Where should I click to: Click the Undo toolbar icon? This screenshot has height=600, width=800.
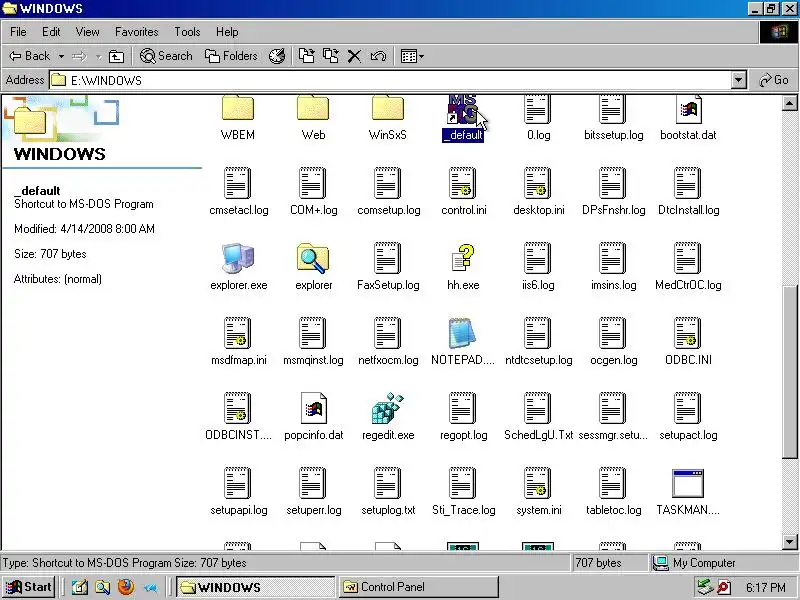pos(378,56)
